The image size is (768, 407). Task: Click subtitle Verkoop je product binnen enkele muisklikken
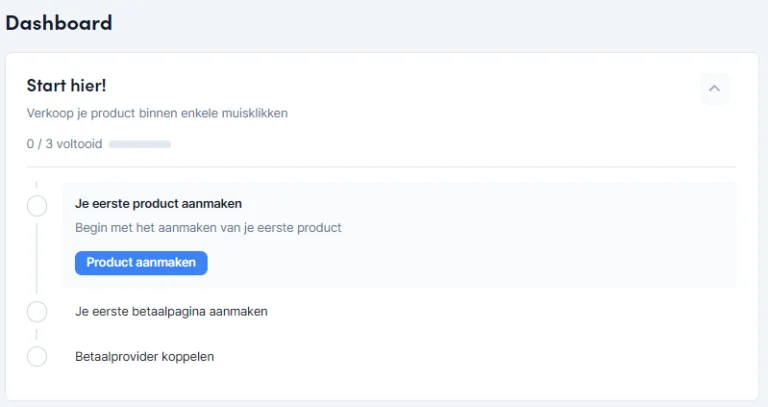(x=157, y=113)
